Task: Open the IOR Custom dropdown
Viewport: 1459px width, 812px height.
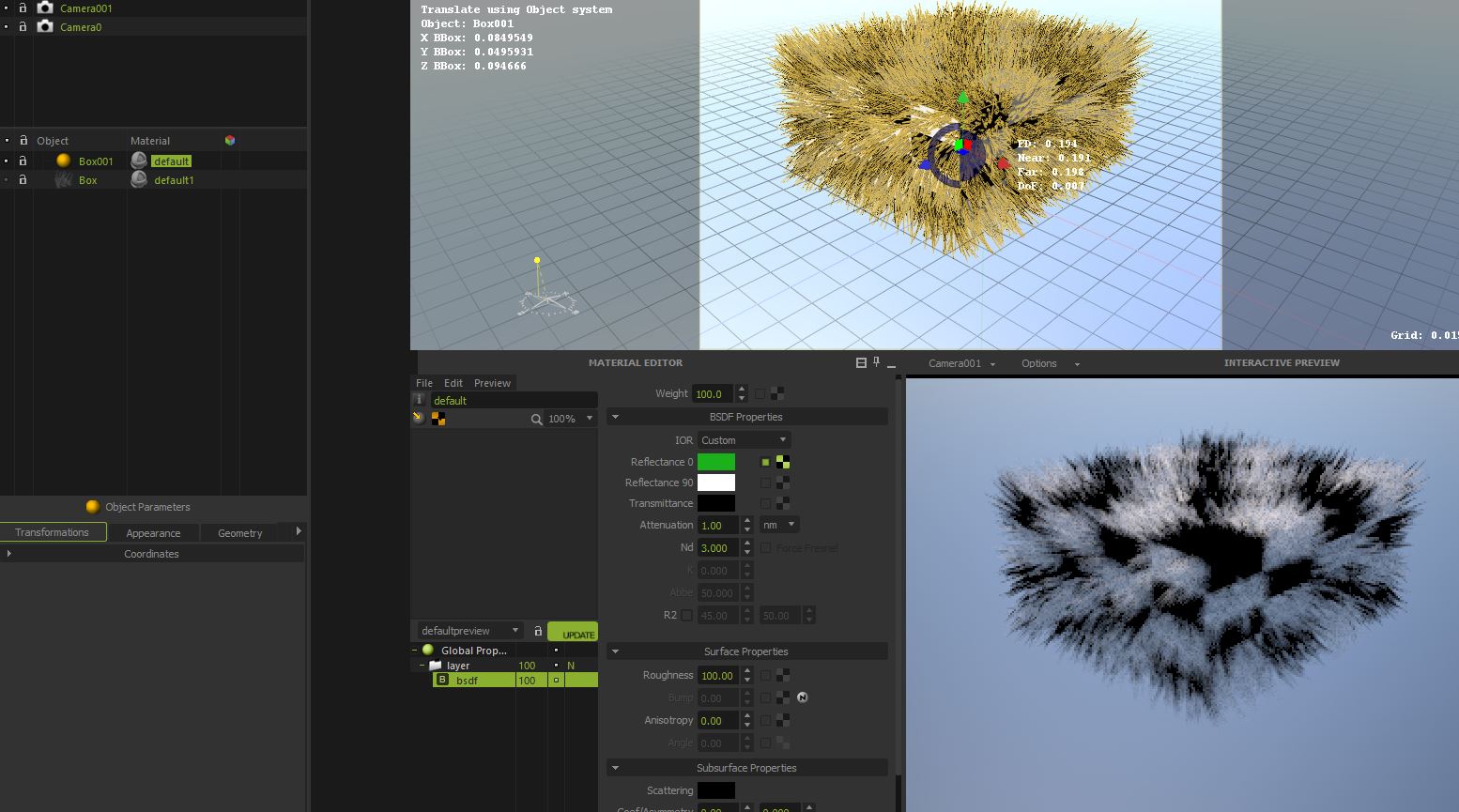Action: pos(744,440)
